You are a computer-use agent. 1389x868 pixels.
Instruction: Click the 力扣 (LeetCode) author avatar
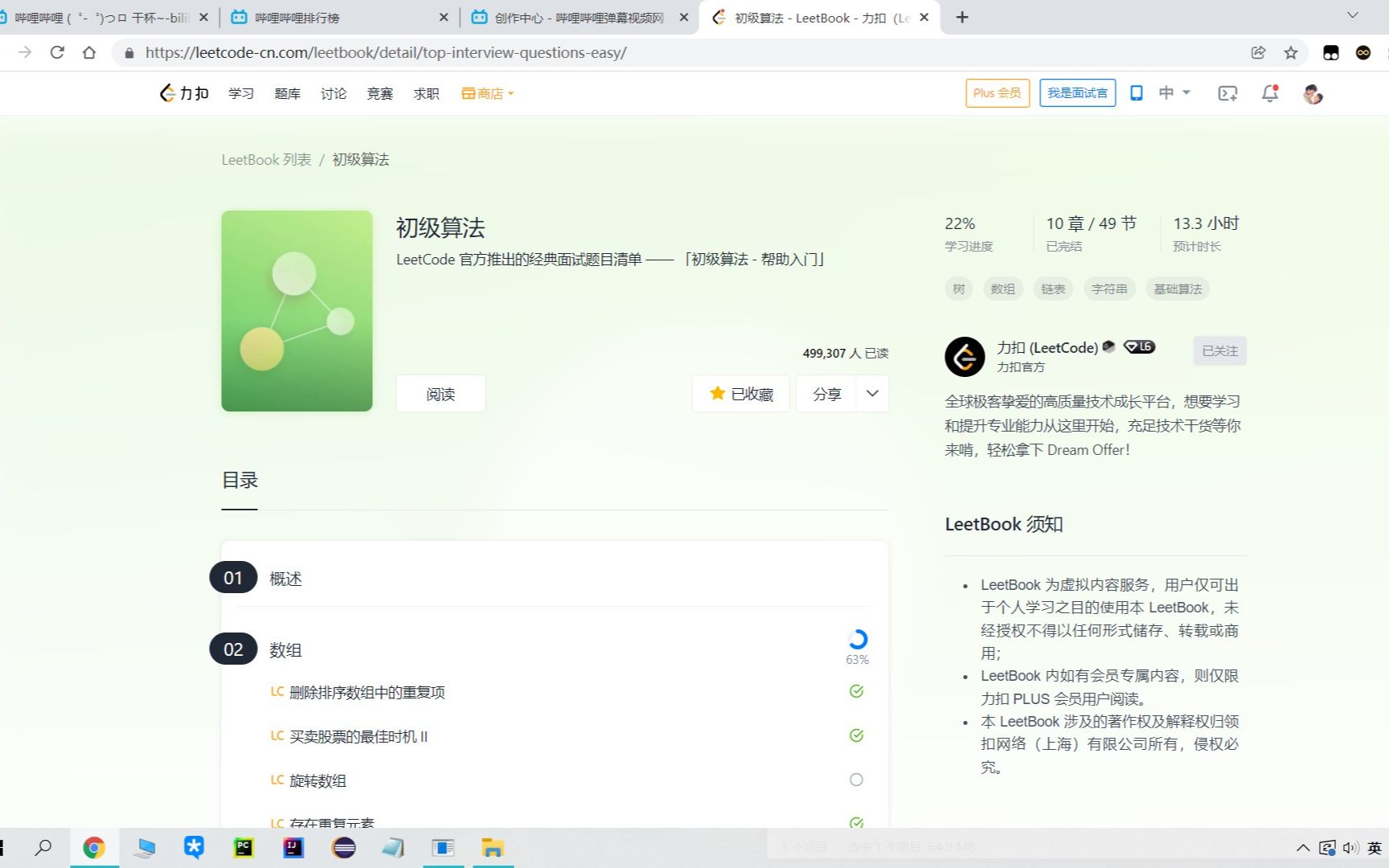965,357
